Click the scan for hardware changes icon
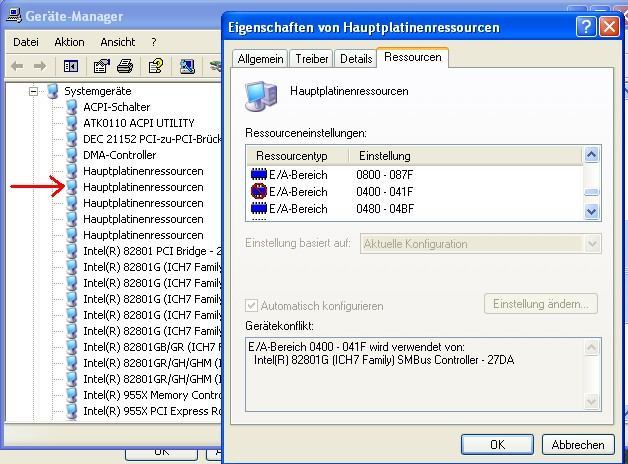 (x=187, y=66)
